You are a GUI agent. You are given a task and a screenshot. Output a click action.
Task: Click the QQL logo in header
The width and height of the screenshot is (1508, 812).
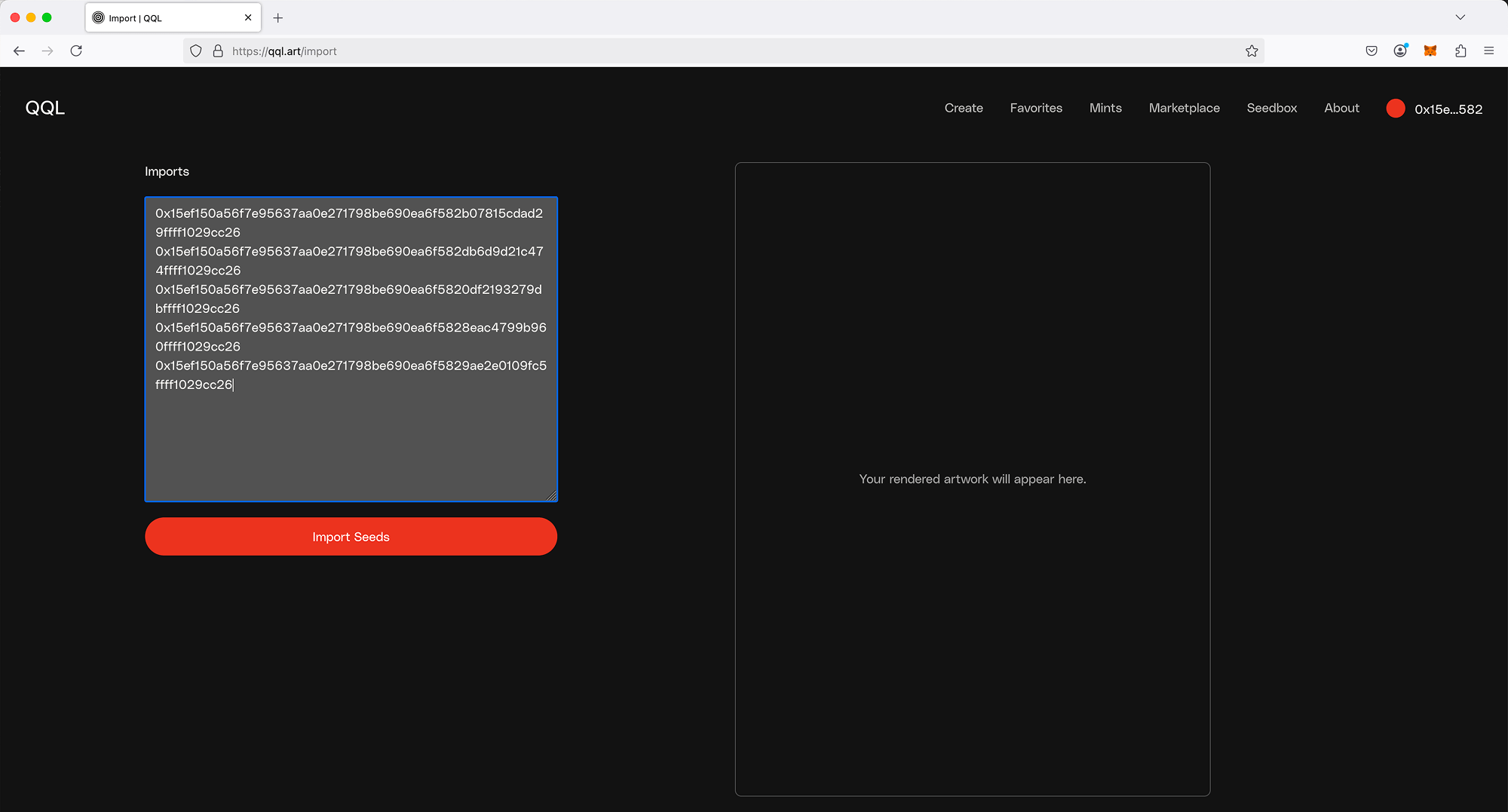point(45,108)
